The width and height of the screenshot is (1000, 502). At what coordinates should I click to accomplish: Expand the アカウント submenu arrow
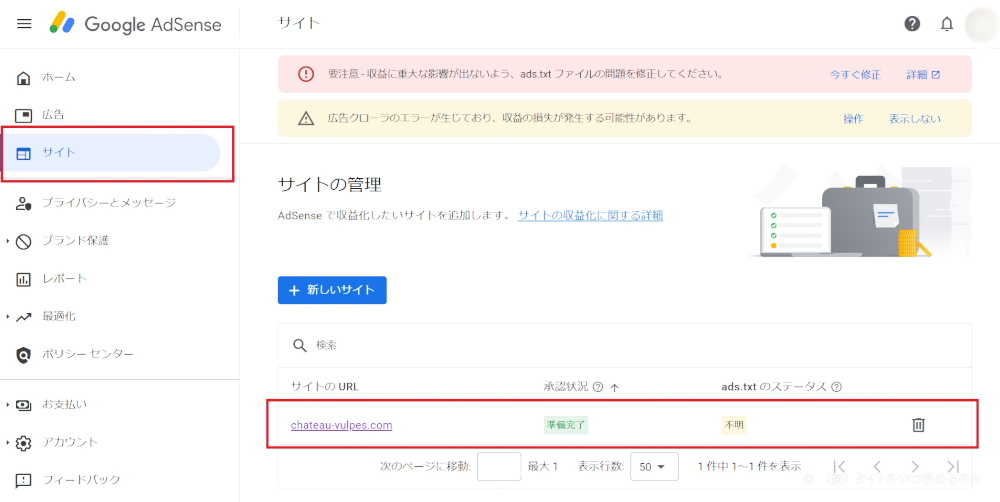tap(8, 442)
